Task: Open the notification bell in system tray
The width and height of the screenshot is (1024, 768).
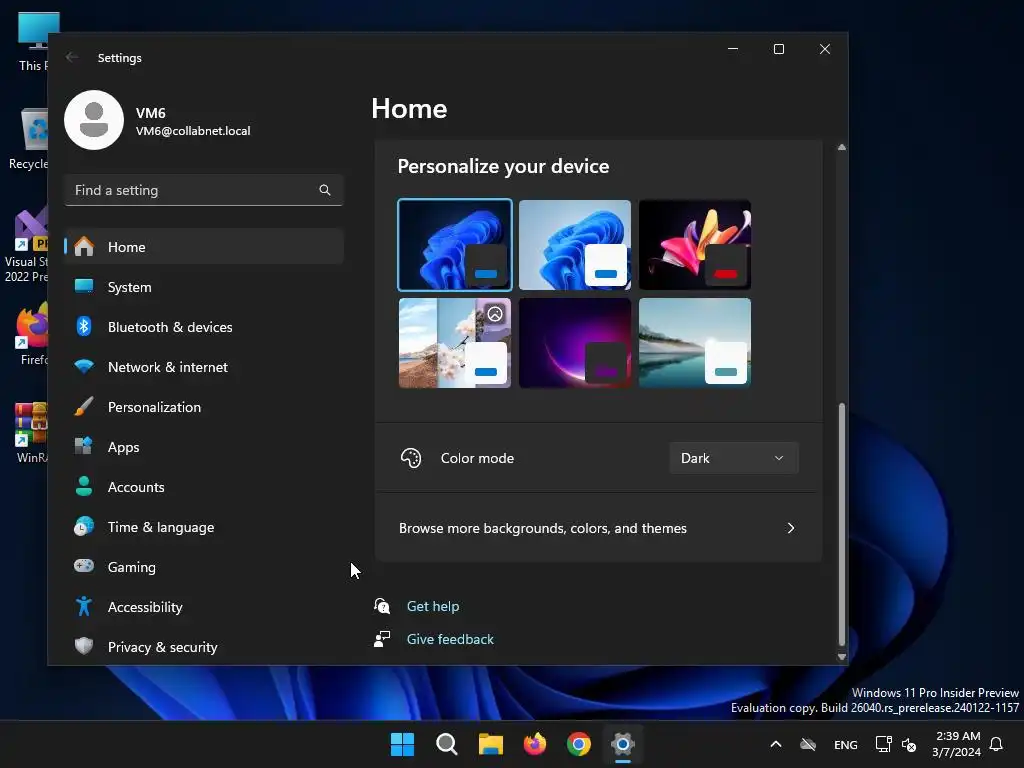Action: (x=996, y=744)
